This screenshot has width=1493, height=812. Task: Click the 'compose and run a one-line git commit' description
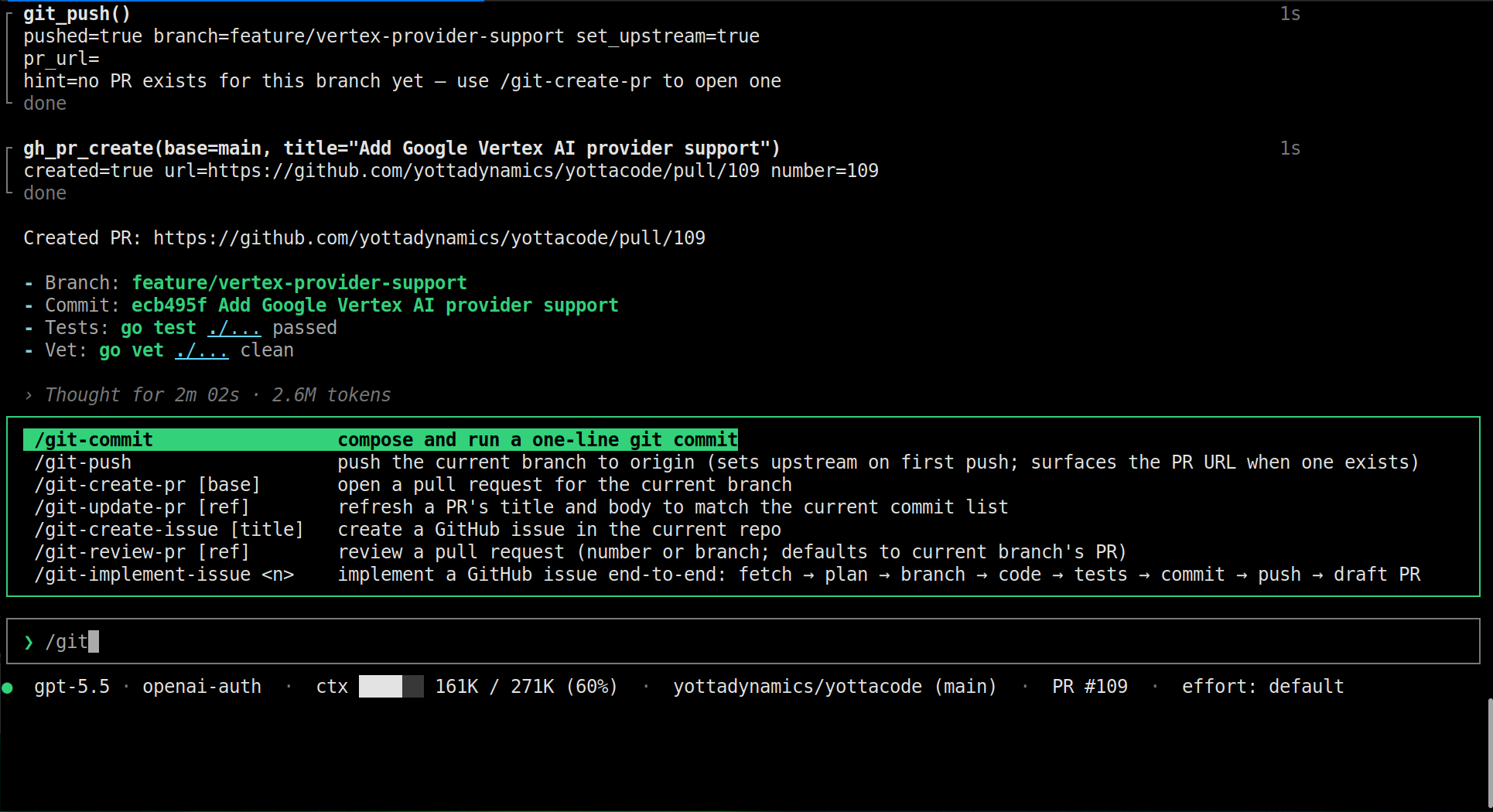pyautogui.click(x=538, y=440)
